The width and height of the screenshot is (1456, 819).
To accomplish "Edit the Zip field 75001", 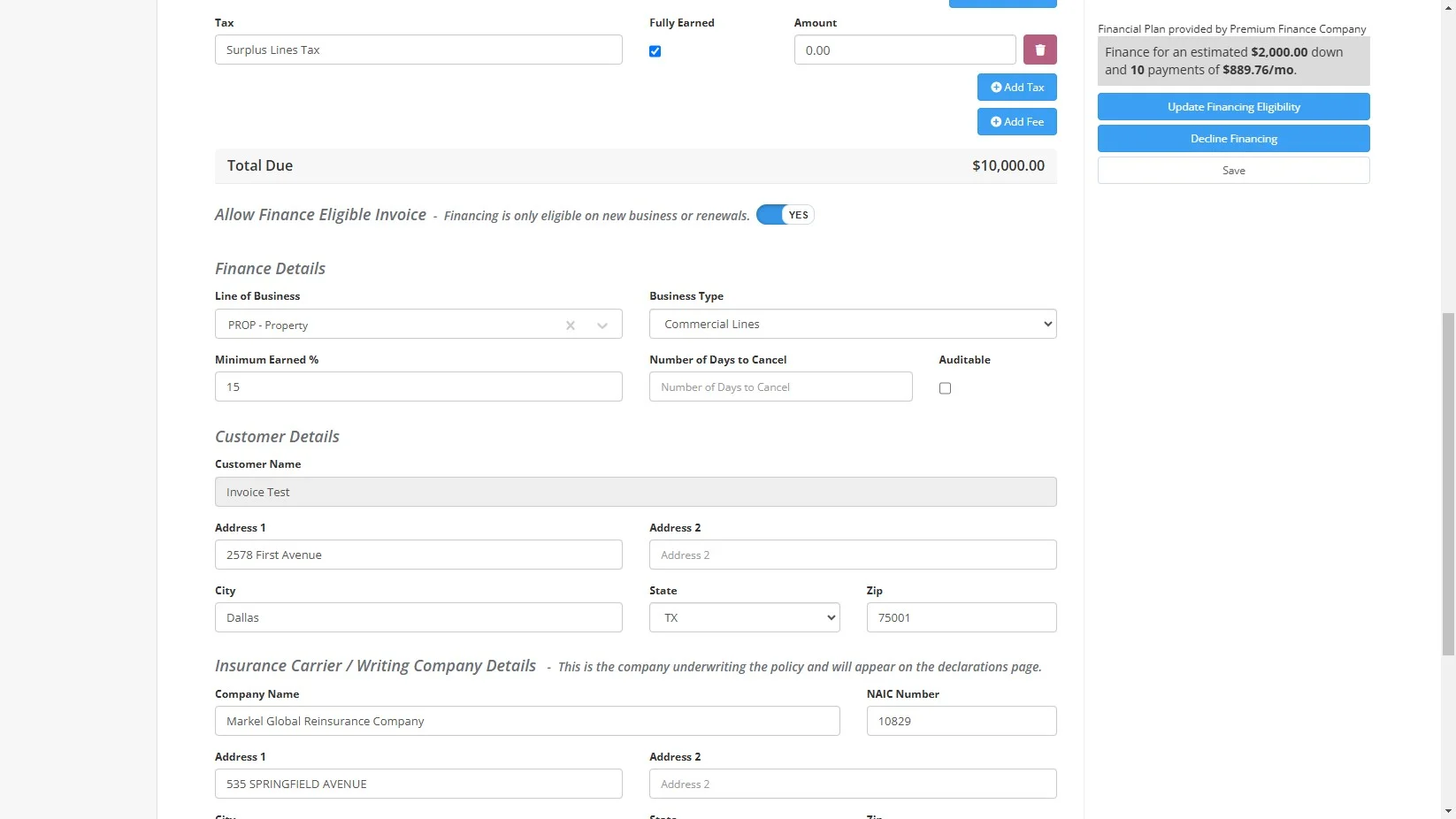I will [962, 617].
